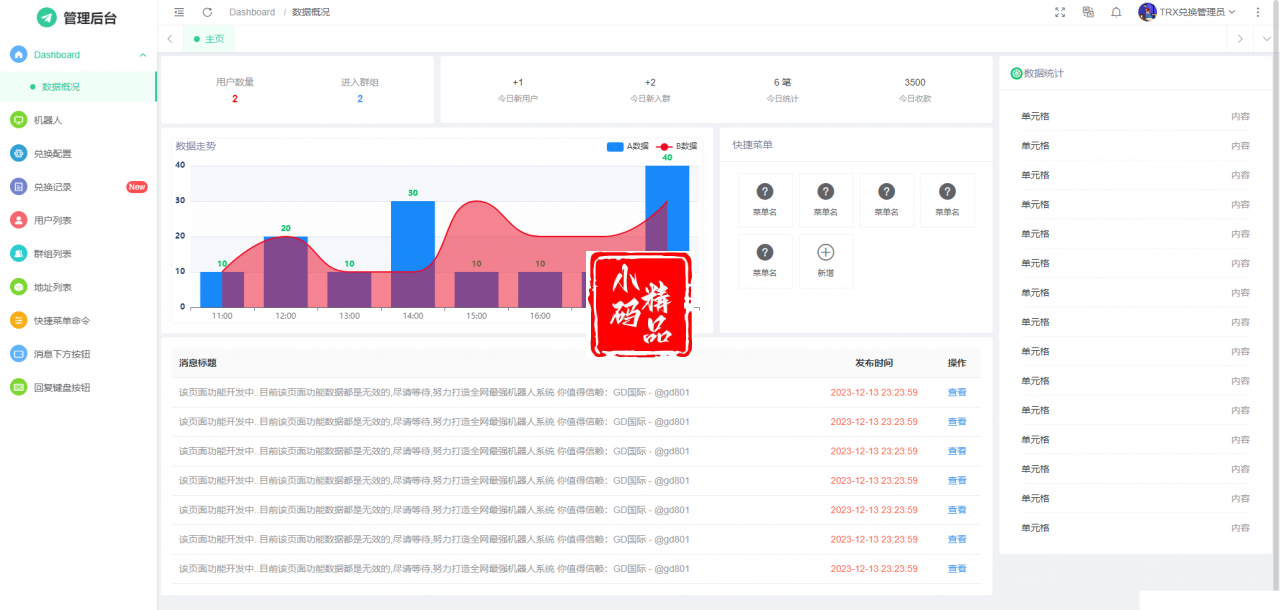Click the tabs scroll-right arrow

click(1240, 39)
